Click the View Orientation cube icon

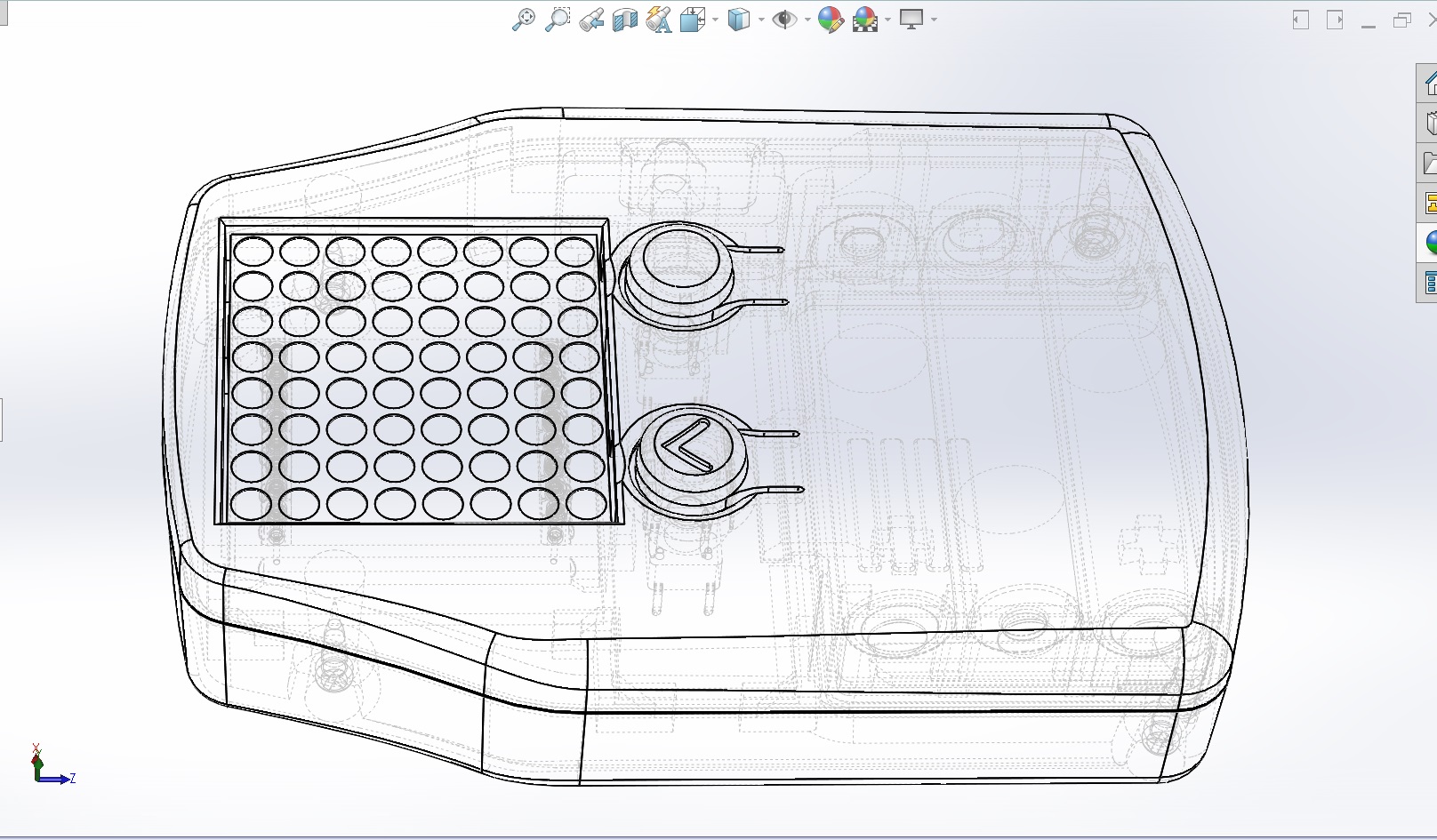692,20
